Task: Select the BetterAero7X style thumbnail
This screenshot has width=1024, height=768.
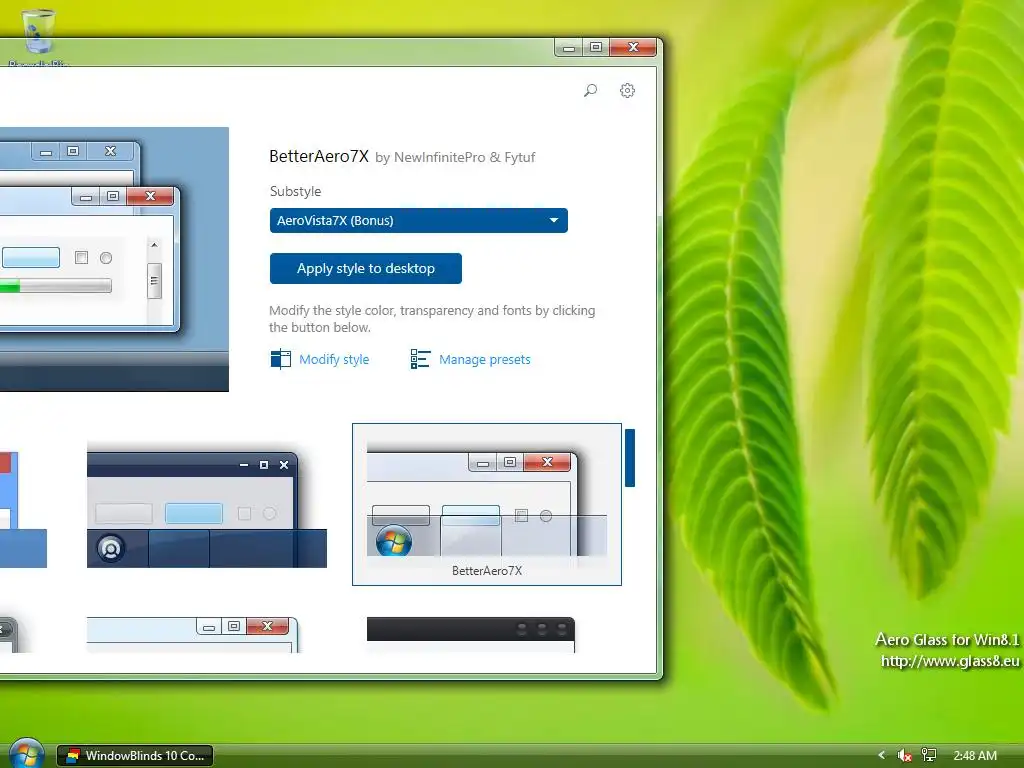Action: click(x=487, y=504)
